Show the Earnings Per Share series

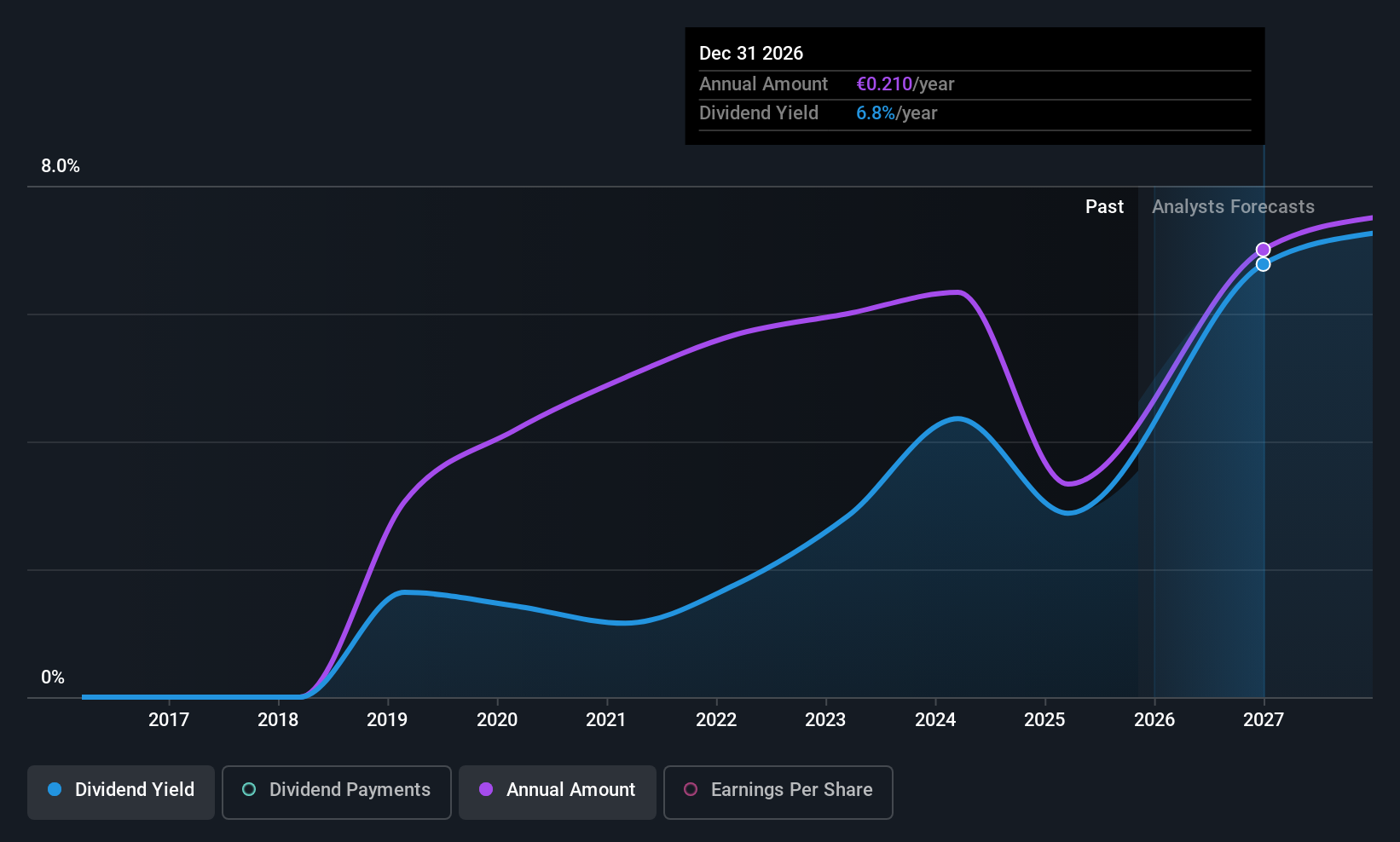pos(778,791)
